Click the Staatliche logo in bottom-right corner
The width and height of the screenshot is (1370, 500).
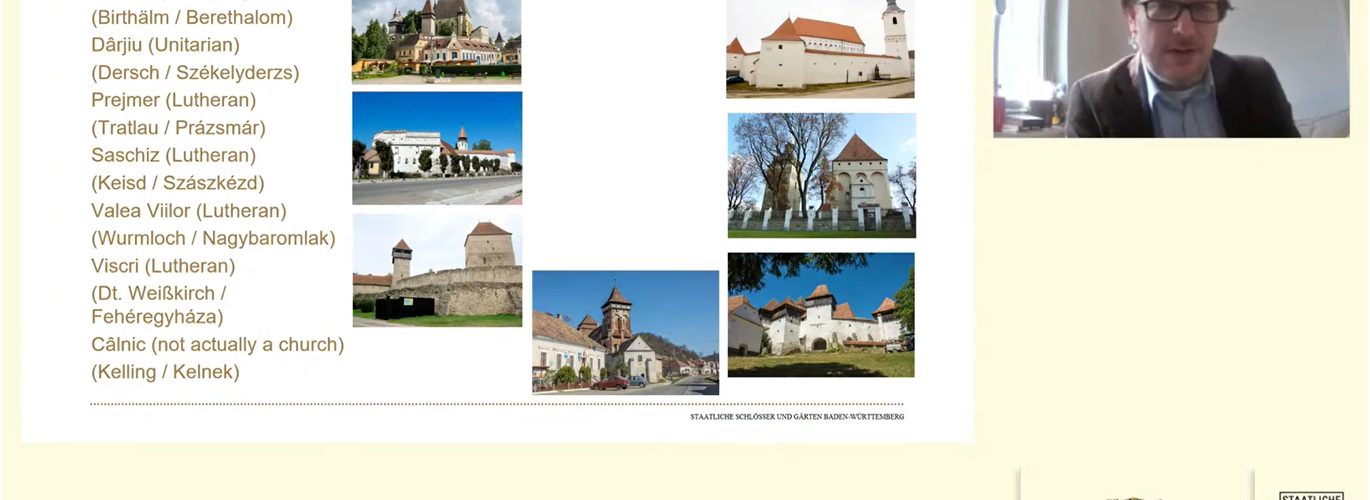[x=1311, y=495]
